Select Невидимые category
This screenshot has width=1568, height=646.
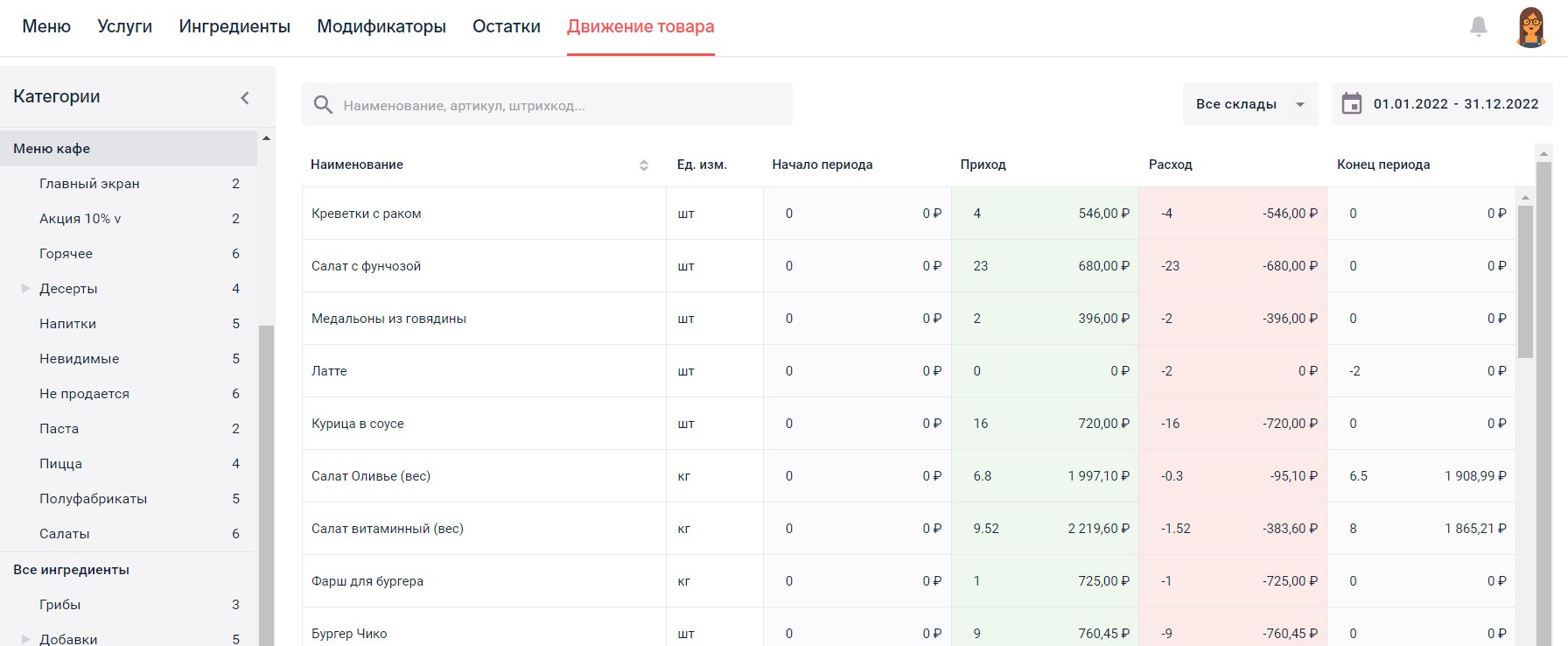(129, 359)
